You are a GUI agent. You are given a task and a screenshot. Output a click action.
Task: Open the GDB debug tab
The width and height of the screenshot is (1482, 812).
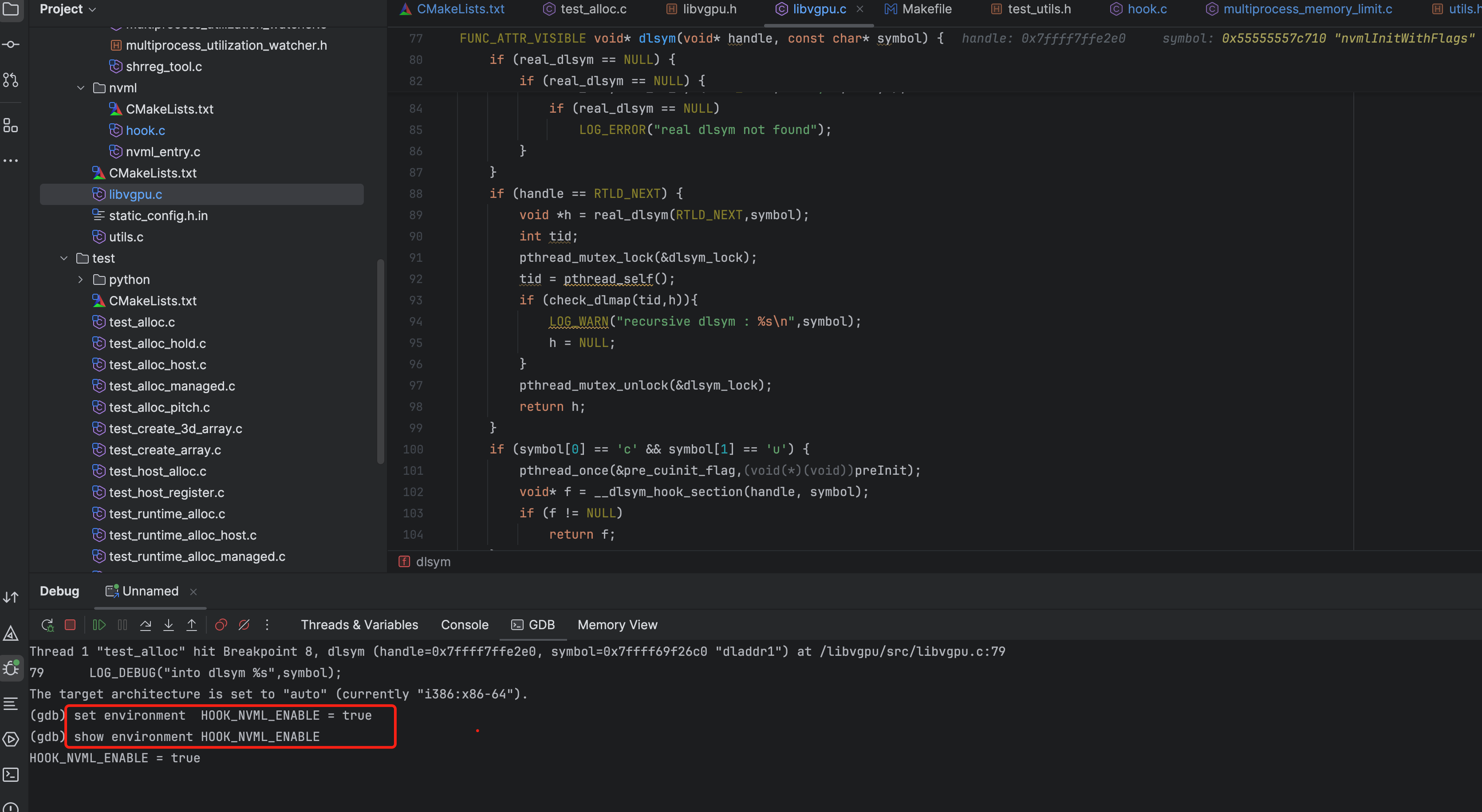point(533,625)
